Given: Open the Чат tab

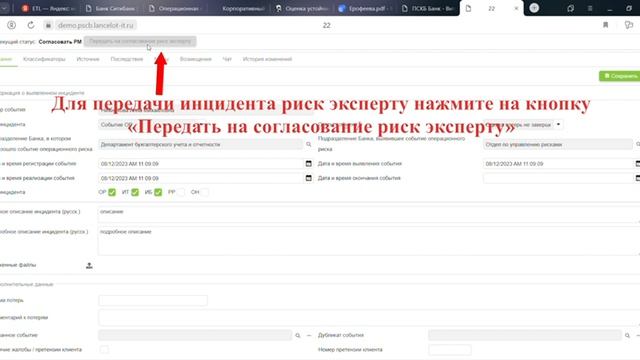Looking at the screenshot, I should 227,59.
